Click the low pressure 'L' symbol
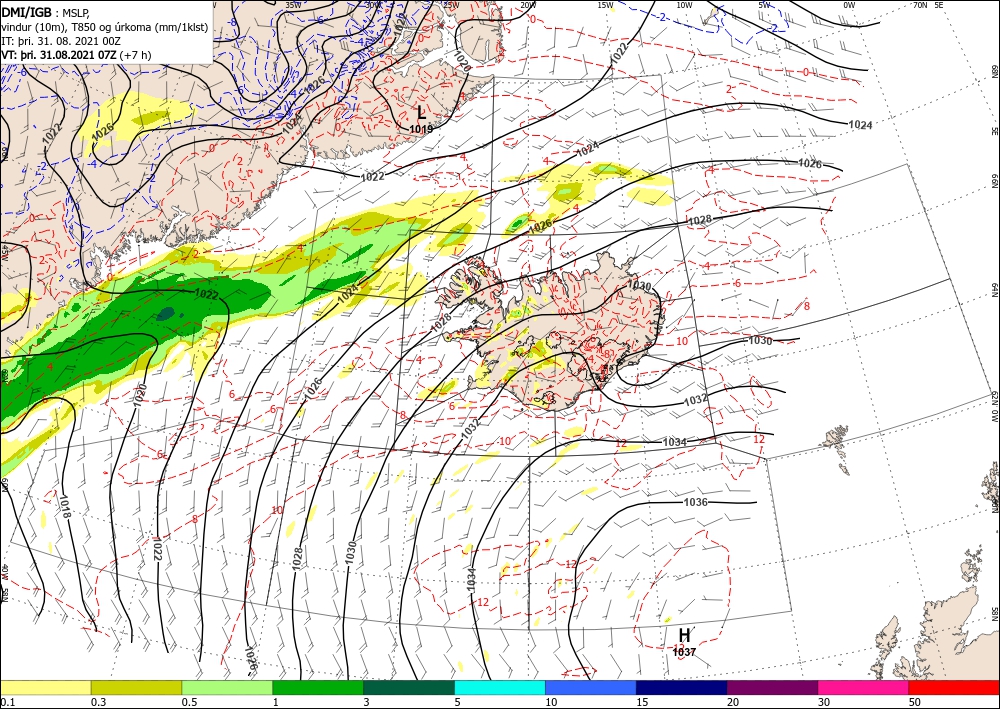The image size is (1000, 709). (x=422, y=113)
